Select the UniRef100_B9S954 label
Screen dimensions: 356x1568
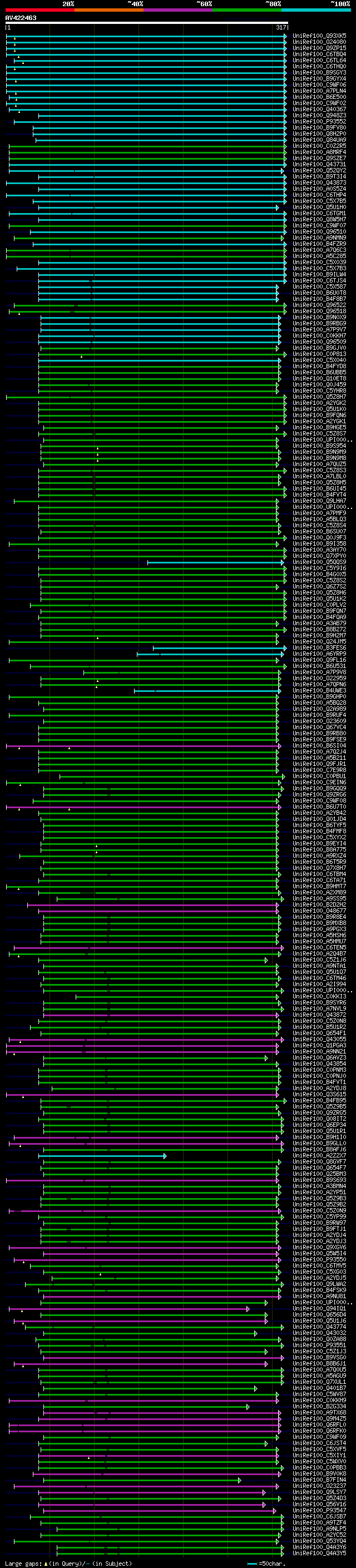(319, 446)
